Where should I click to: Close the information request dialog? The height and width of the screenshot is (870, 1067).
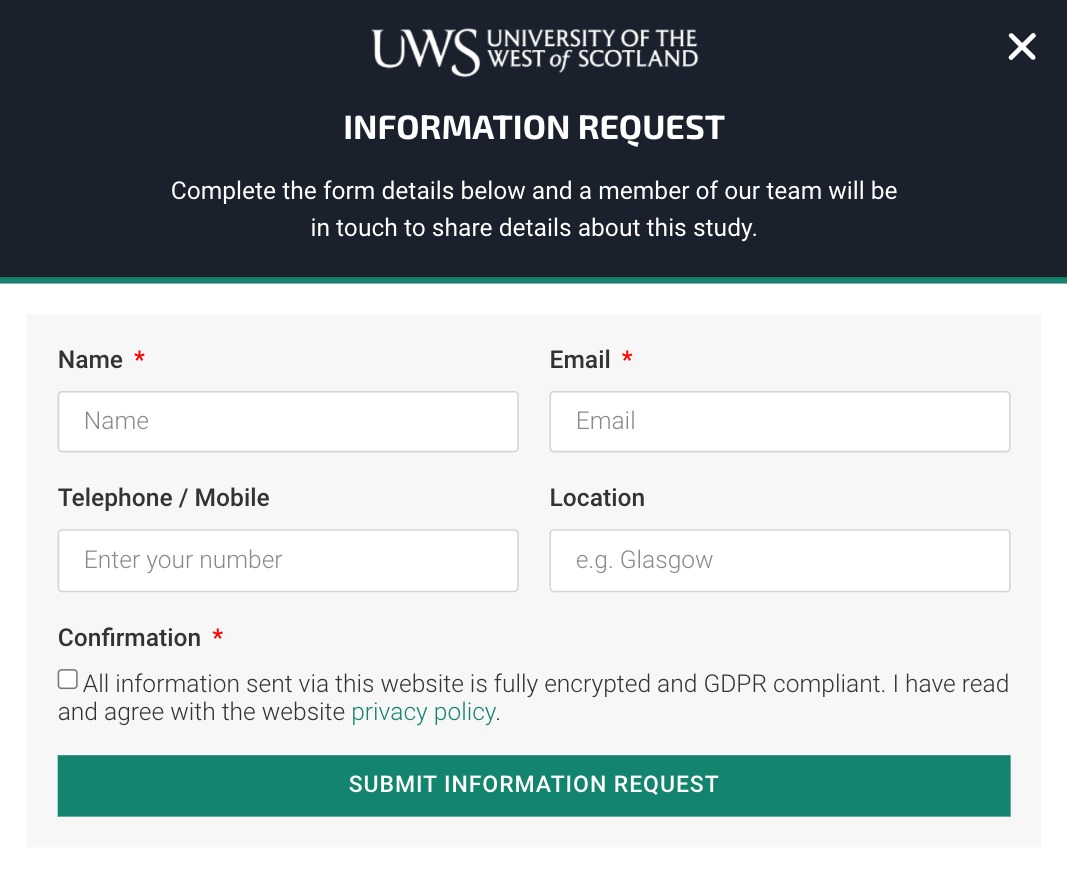[x=1021, y=47]
